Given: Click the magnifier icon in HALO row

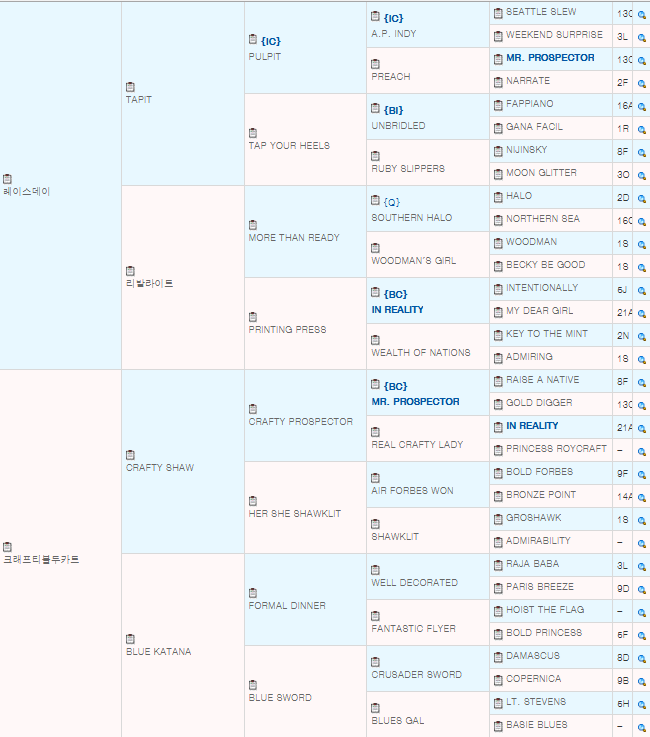Looking at the screenshot, I should click(x=641, y=197).
